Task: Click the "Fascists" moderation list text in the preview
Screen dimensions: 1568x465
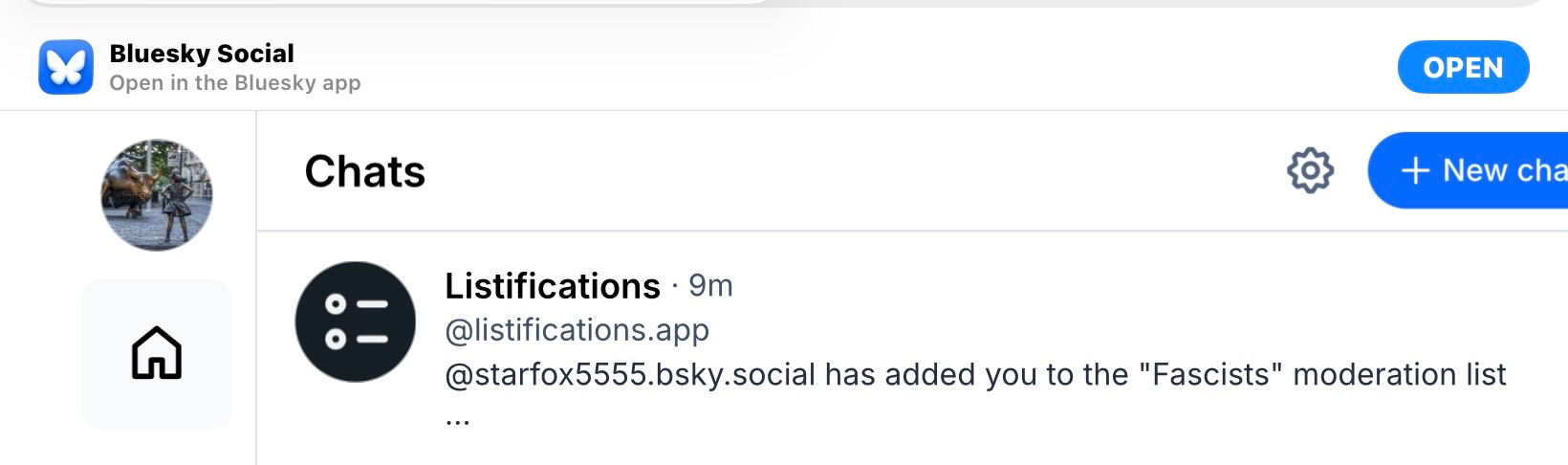Action: click(x=1211, y=374)
